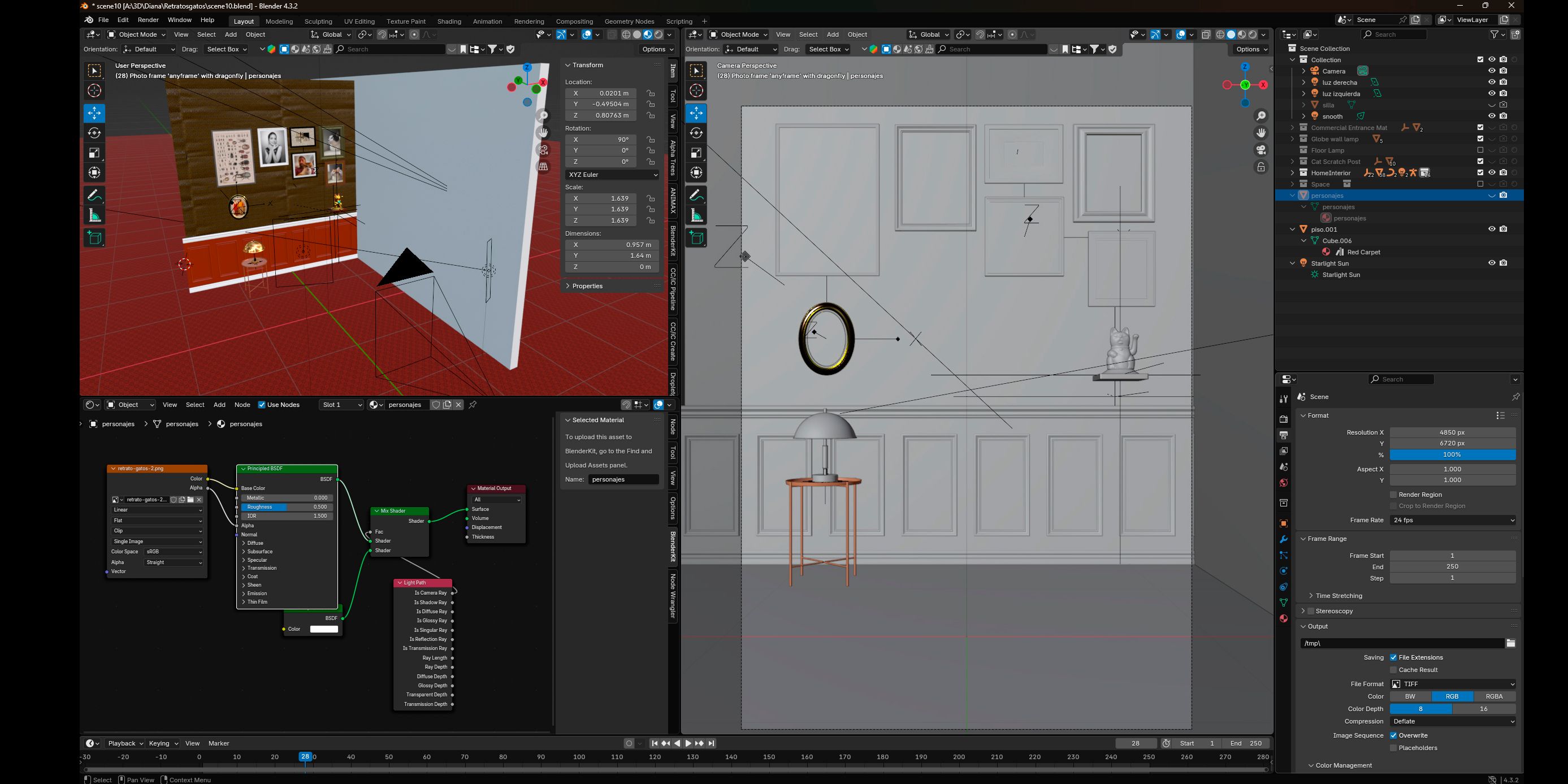Select the Add Cube tool in camera viewport
1568x784 pixels.
point(696,237)
